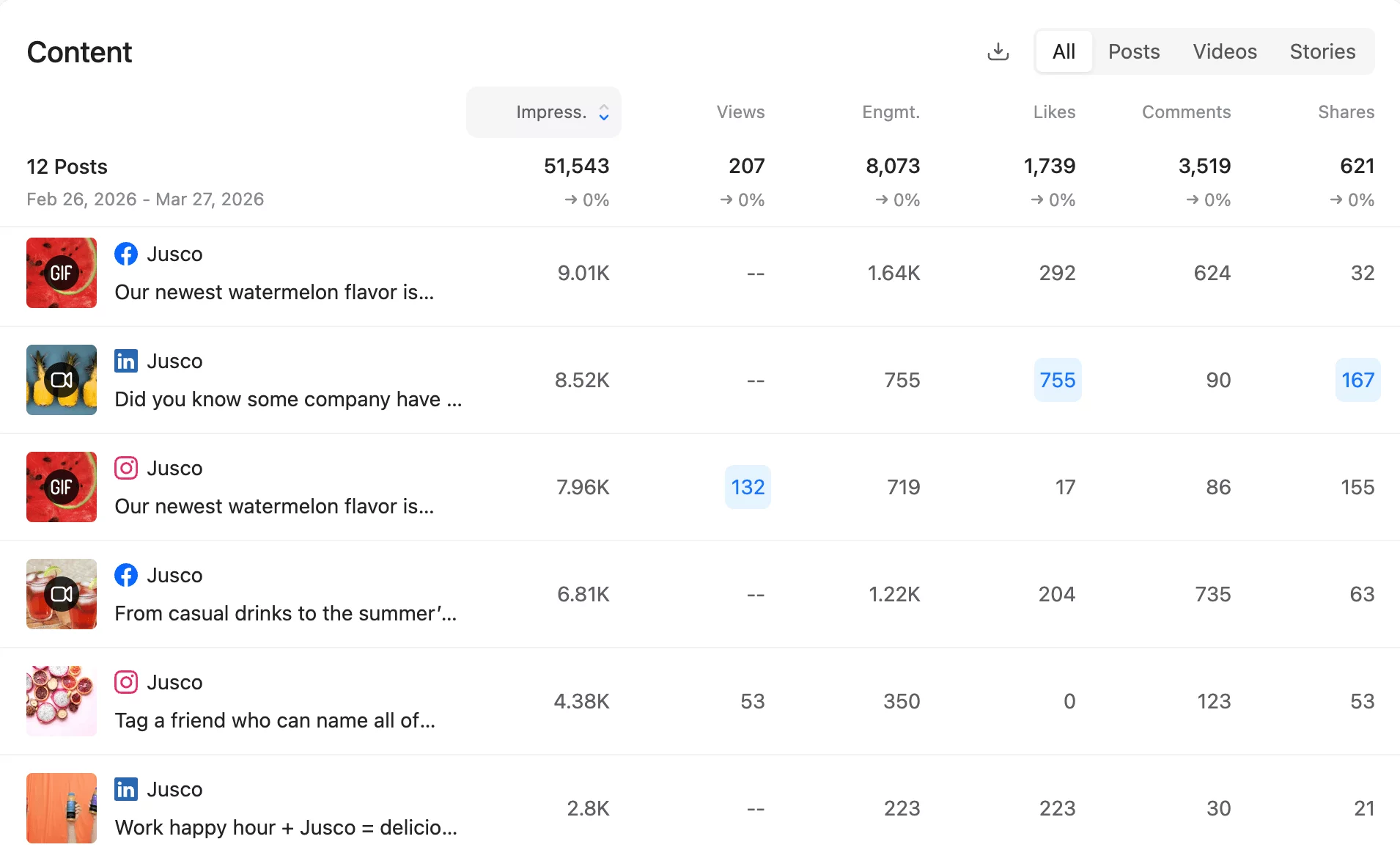Click 4.38K impressions value
This screenshot has height=861, width=1400.
click(581, 701)
